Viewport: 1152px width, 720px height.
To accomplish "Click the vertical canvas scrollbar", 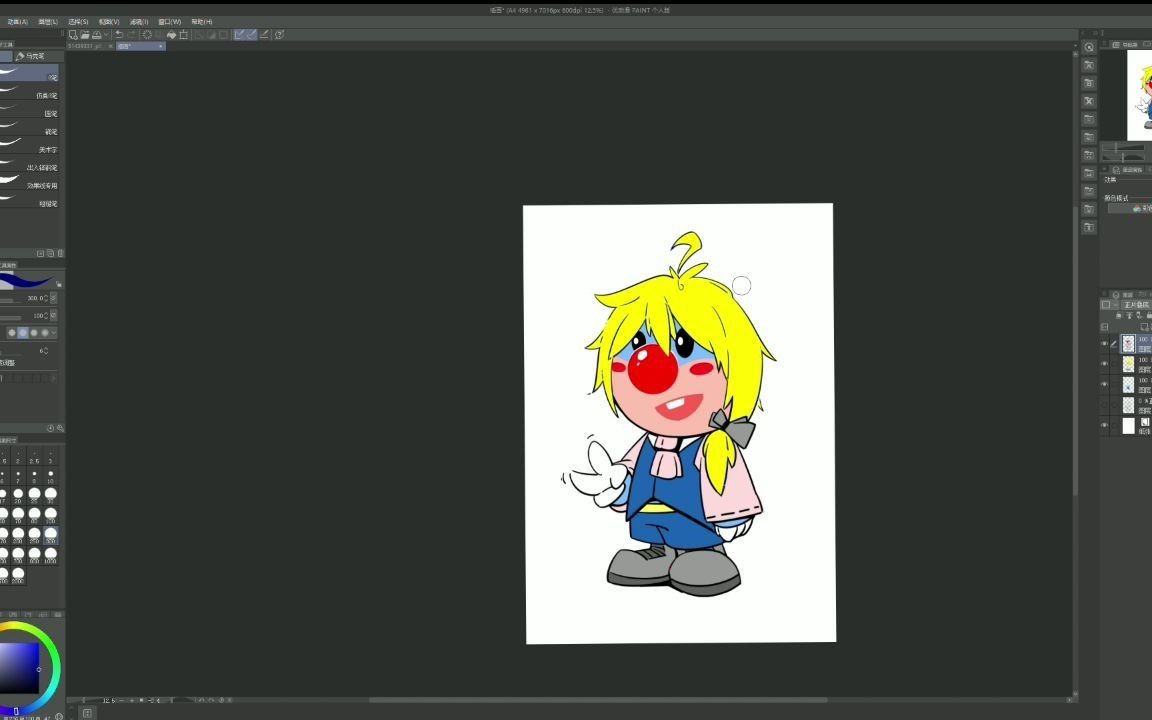I will coord(1076,349).
